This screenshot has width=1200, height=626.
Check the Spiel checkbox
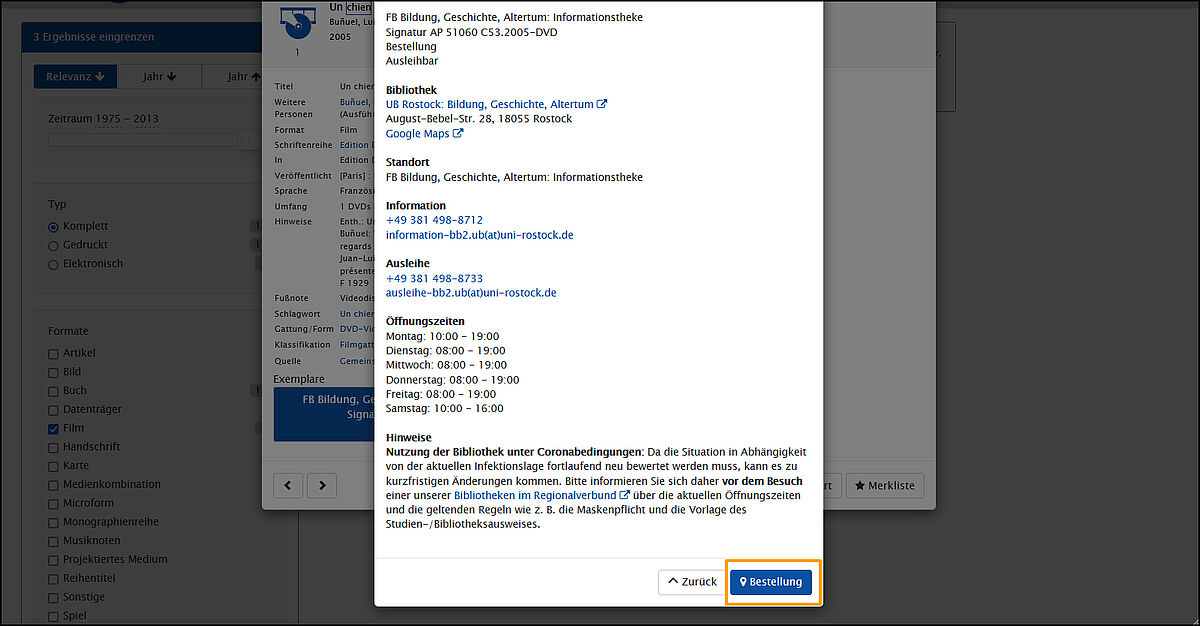(54, 616)
